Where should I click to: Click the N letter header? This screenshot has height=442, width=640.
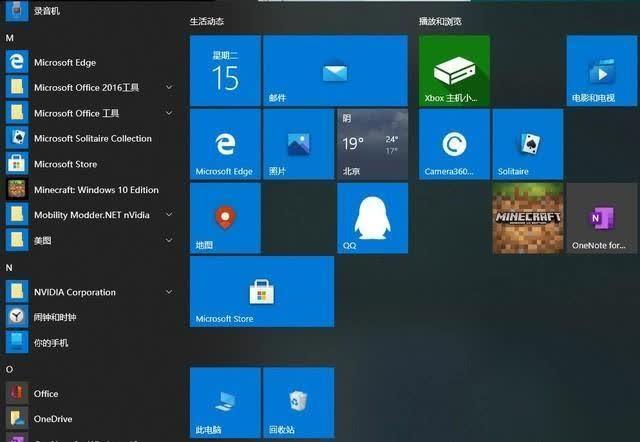point(9,268)
